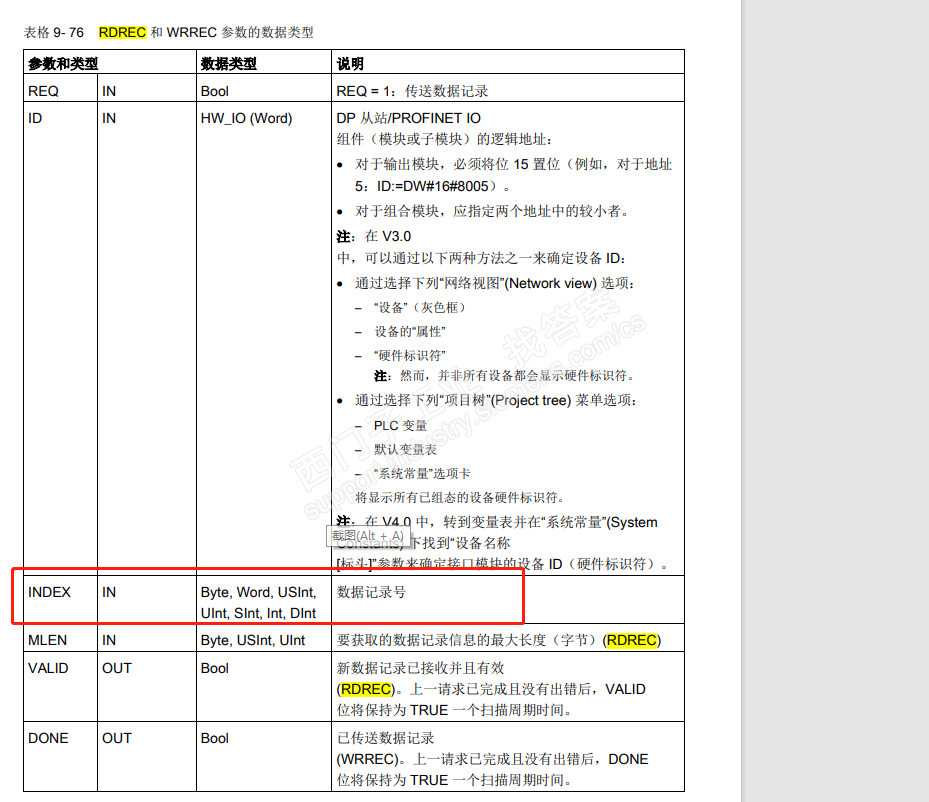This screenshot has height=802, width=929.
Task: Click the sub-item '“设备”（灰色框）'
Action: (419, 307)
